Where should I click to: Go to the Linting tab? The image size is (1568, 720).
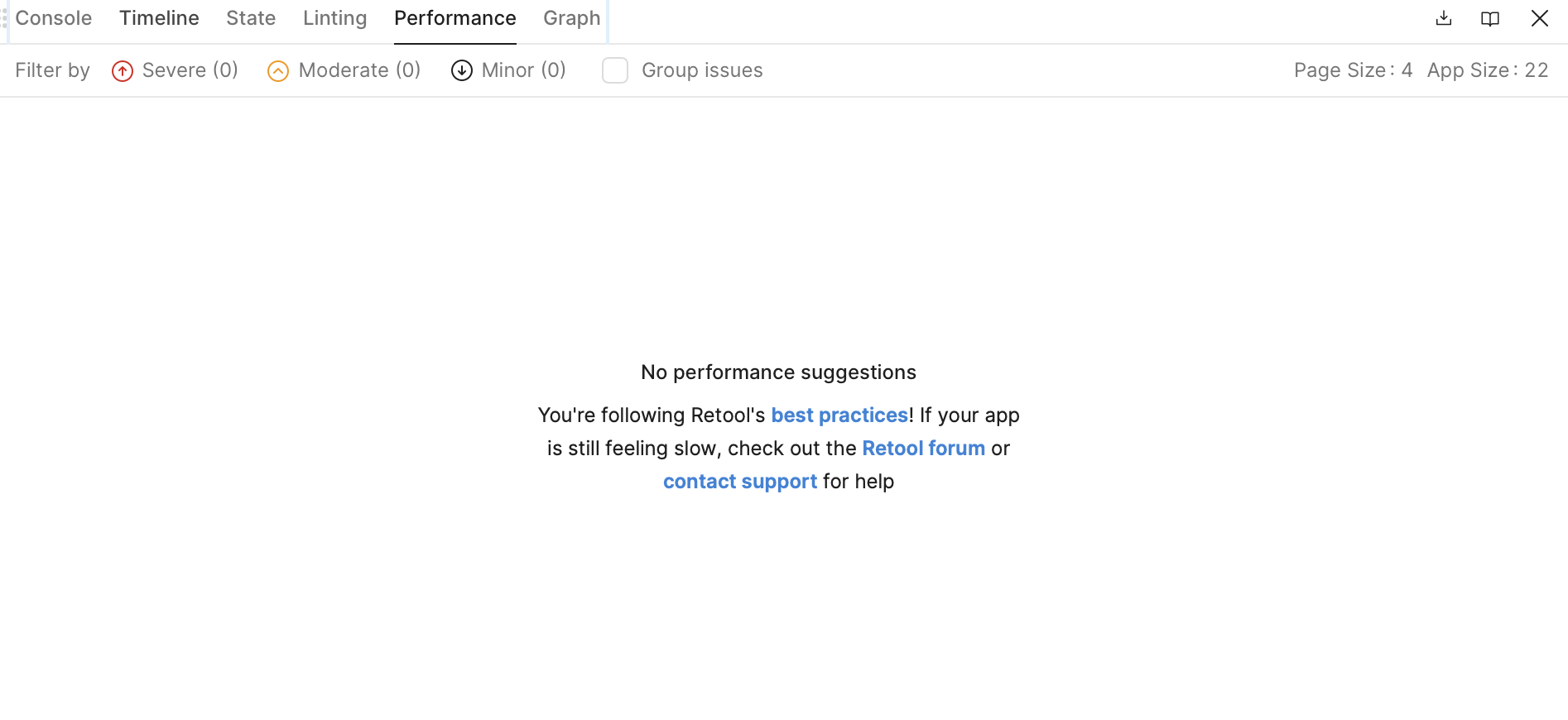click(334, 18)
